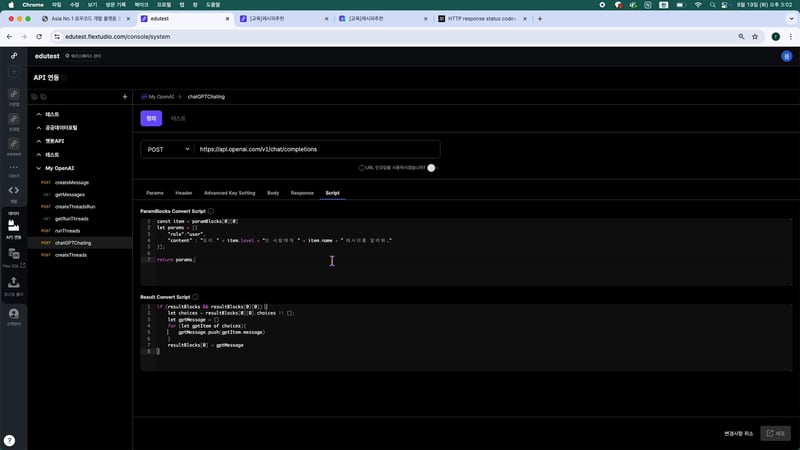Click the upload icon in the left sidebar
800x450 pixels.
(x=14, y=283)
